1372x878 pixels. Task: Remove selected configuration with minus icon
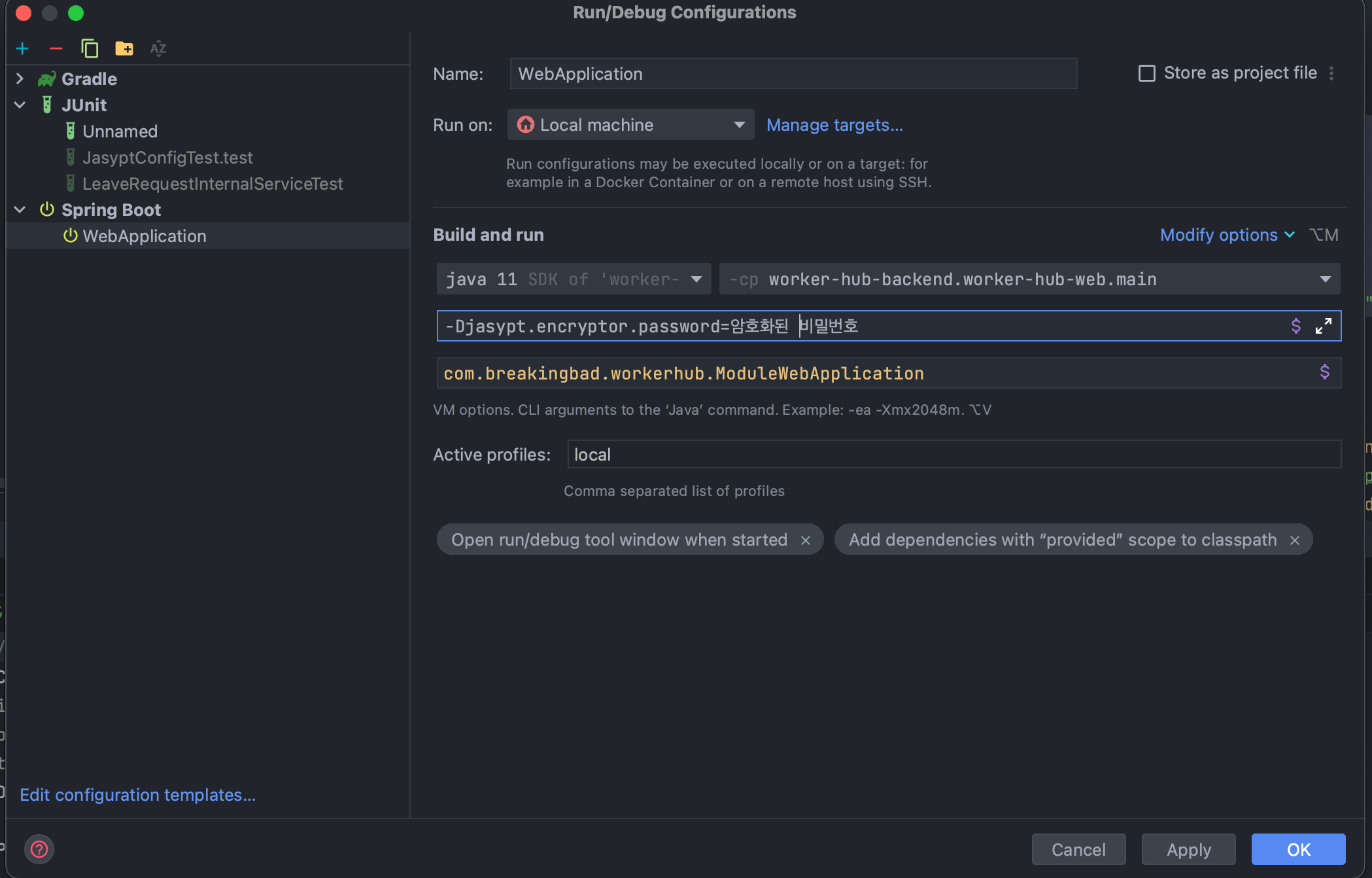(x=56, y=48)
